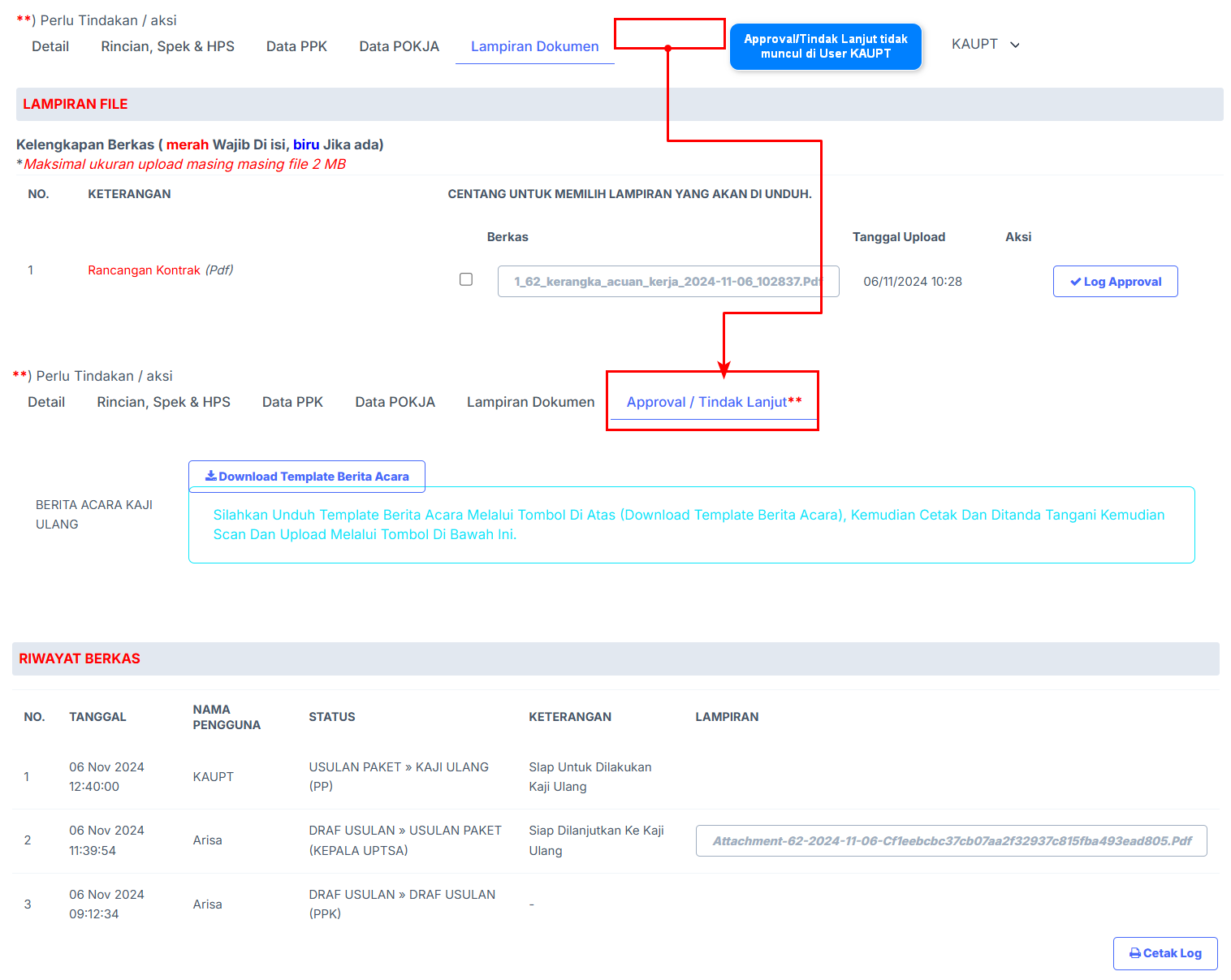This screenshot has width=1231, height=980.
Task: Switch to Data POKJA tab beside underlined Lampiran Dokumen
Action: coord(399,46)
